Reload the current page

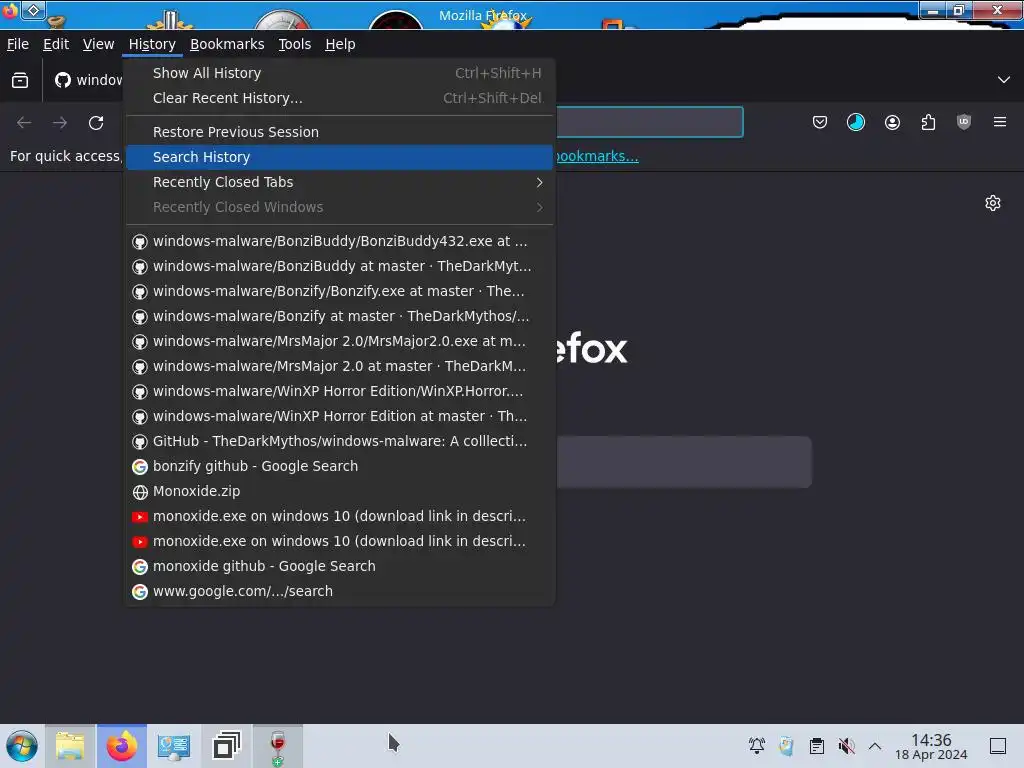click(x=96, y=122)
